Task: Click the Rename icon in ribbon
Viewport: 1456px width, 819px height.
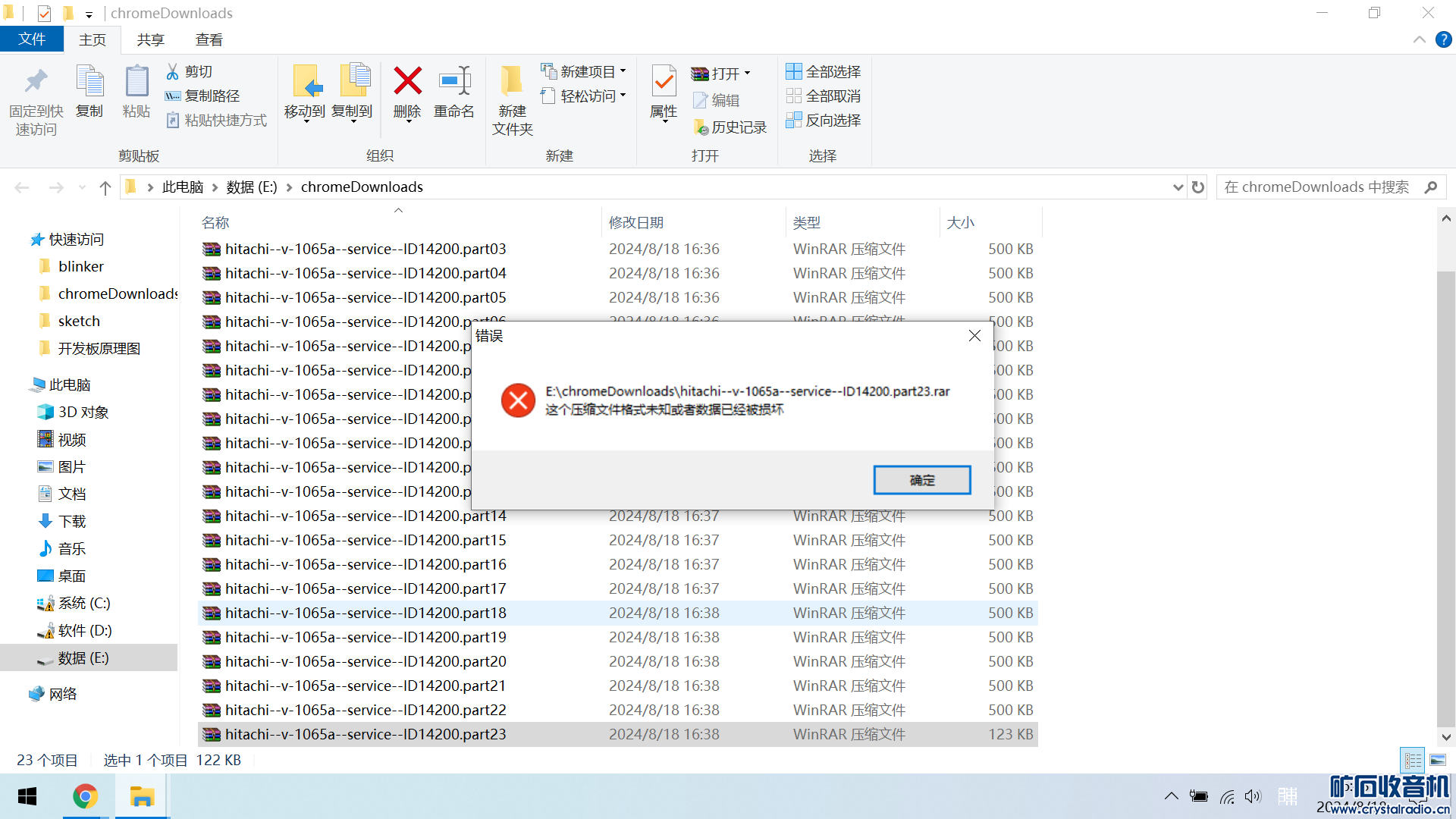Action: [454, 81]
